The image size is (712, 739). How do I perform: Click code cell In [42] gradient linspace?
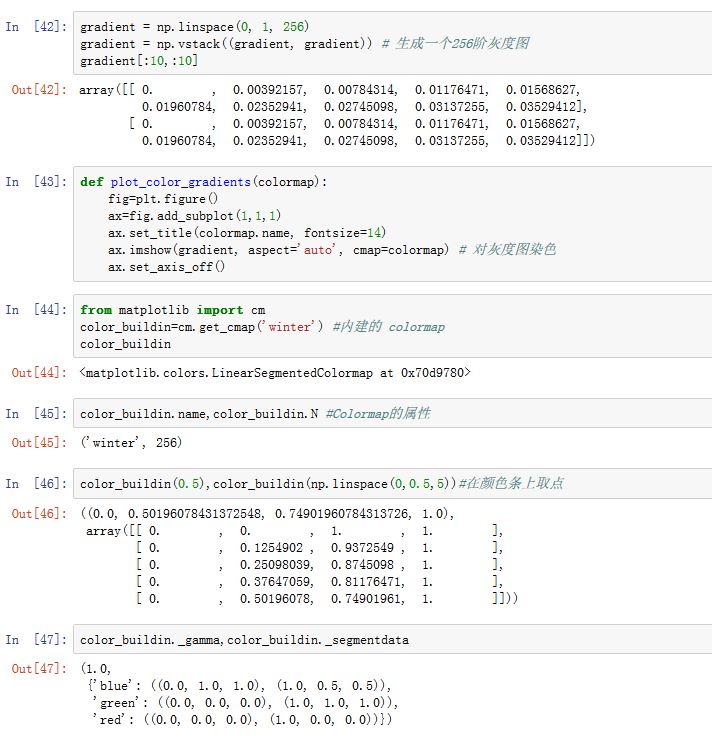click(393, 43)
